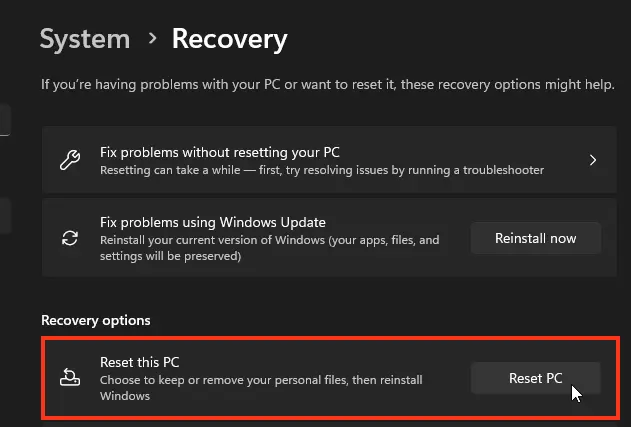Click the recovery options intro paragraph
This screenshot has width=631, height=427.
(x=327, y=86)
